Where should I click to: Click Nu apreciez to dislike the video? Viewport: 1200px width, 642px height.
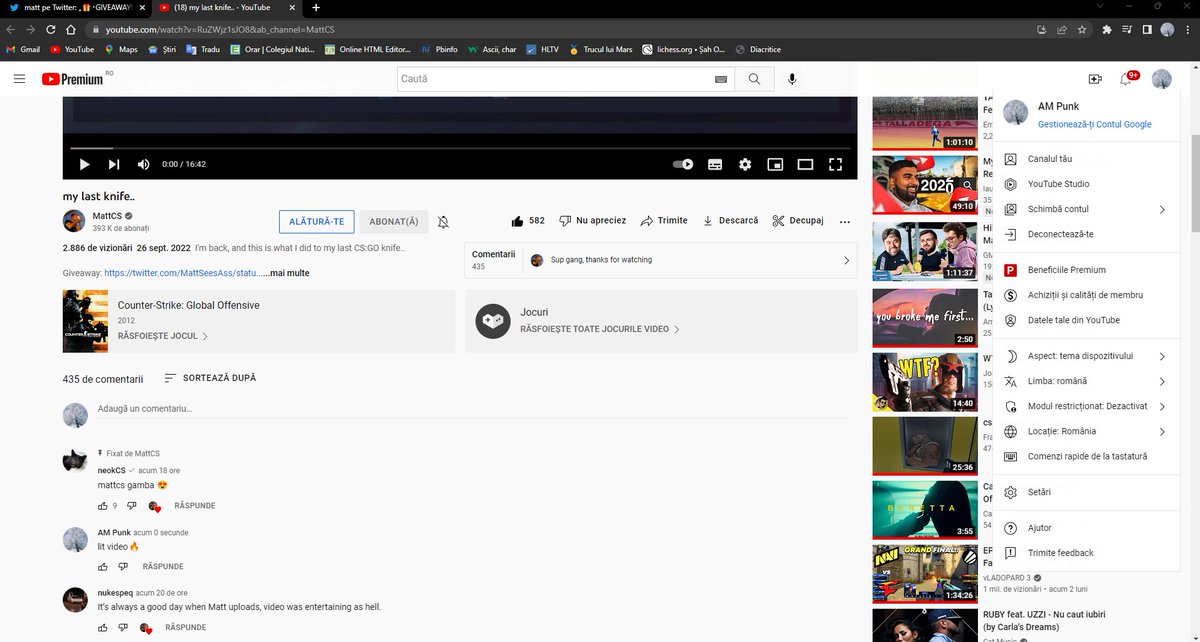[x=593, y=221]
